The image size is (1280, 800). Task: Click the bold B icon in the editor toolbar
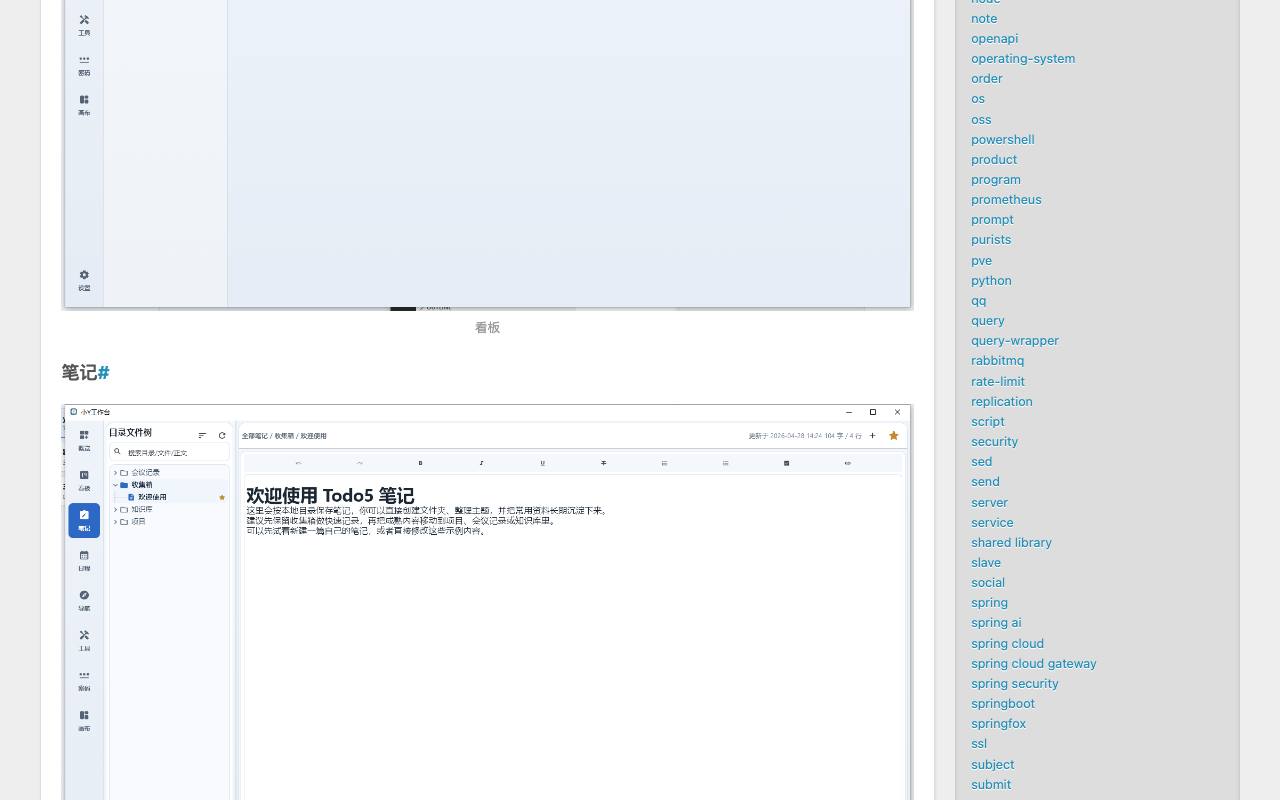(420, 463)
